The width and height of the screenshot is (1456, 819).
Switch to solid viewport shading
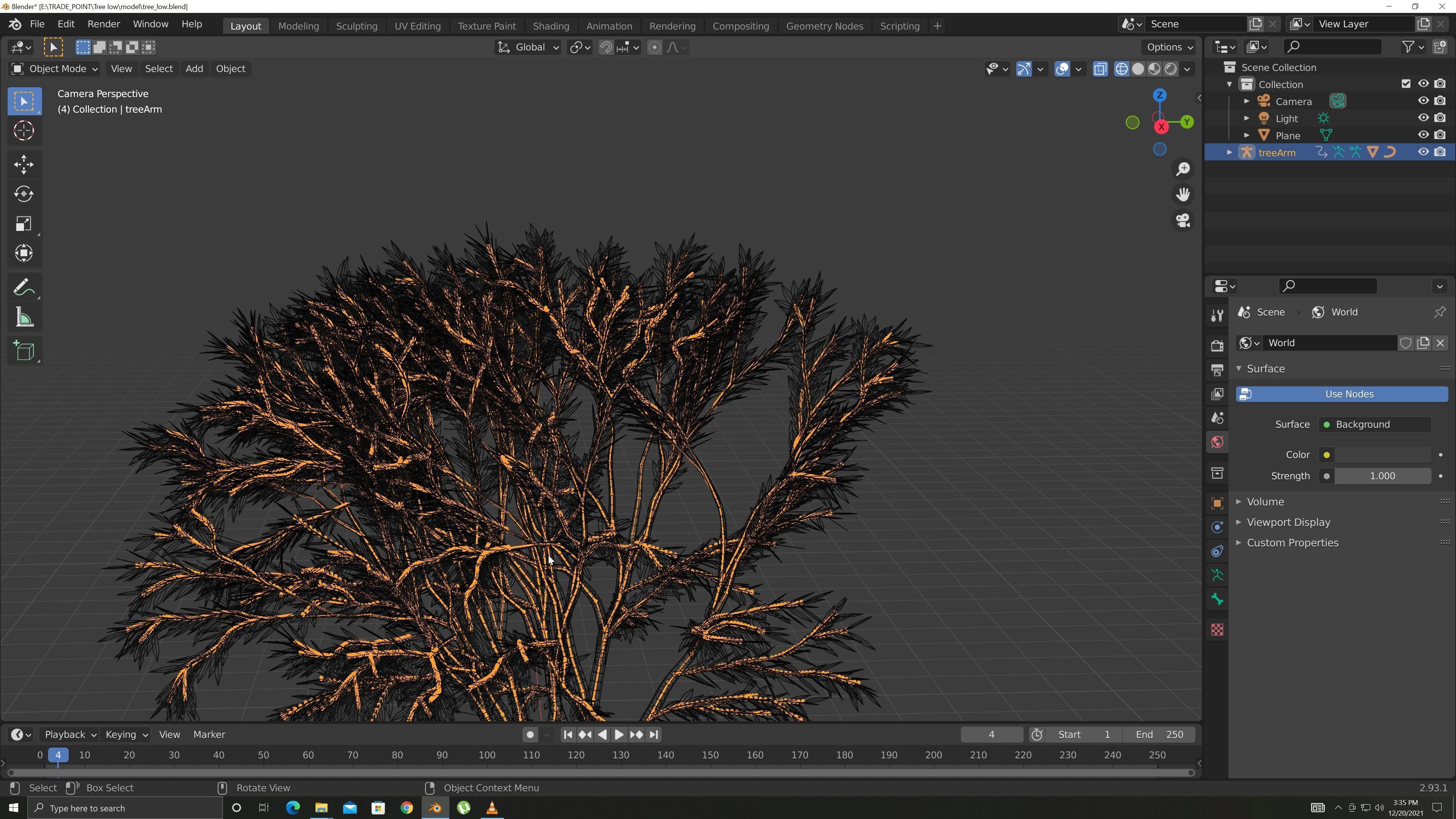click(x=1138, y=69)
